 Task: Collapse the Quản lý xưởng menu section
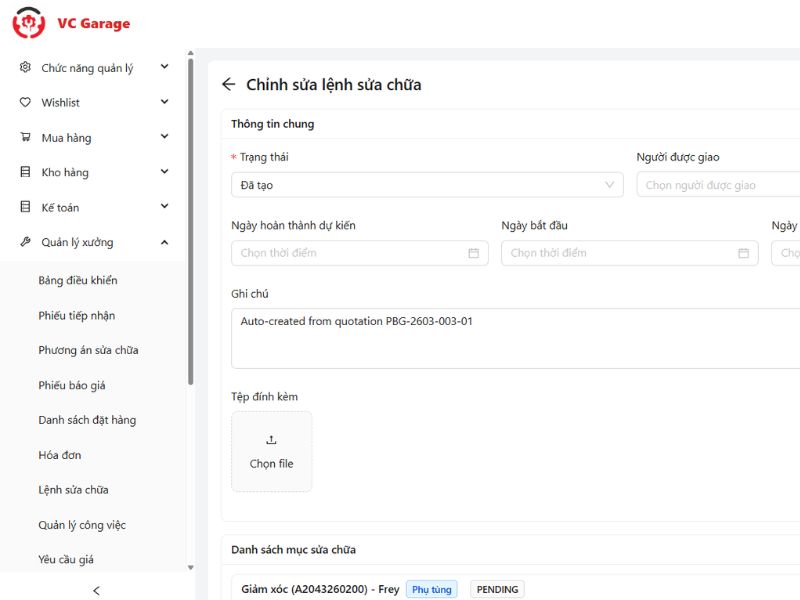[x=164, y=243]
